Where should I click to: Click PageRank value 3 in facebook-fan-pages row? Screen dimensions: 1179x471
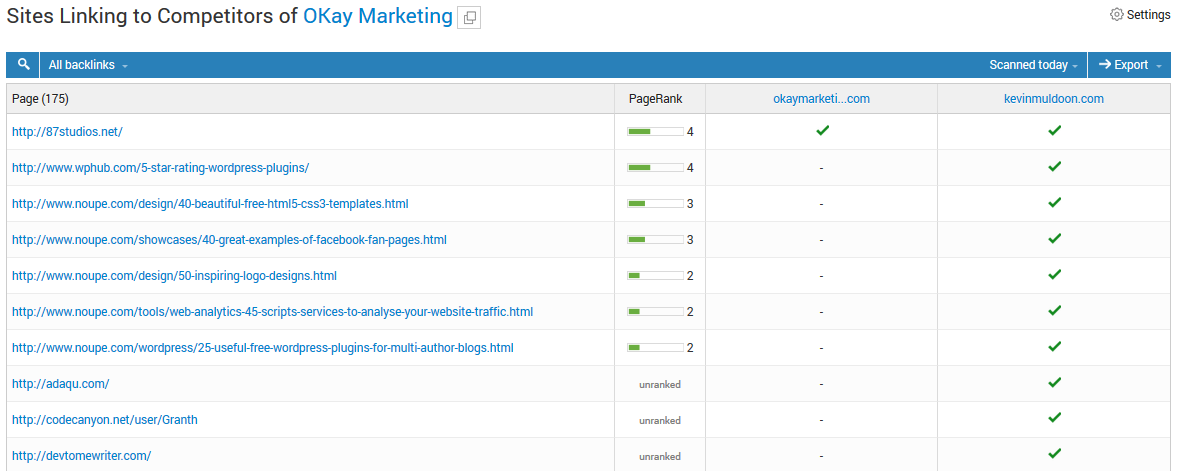tap(690, 240)
